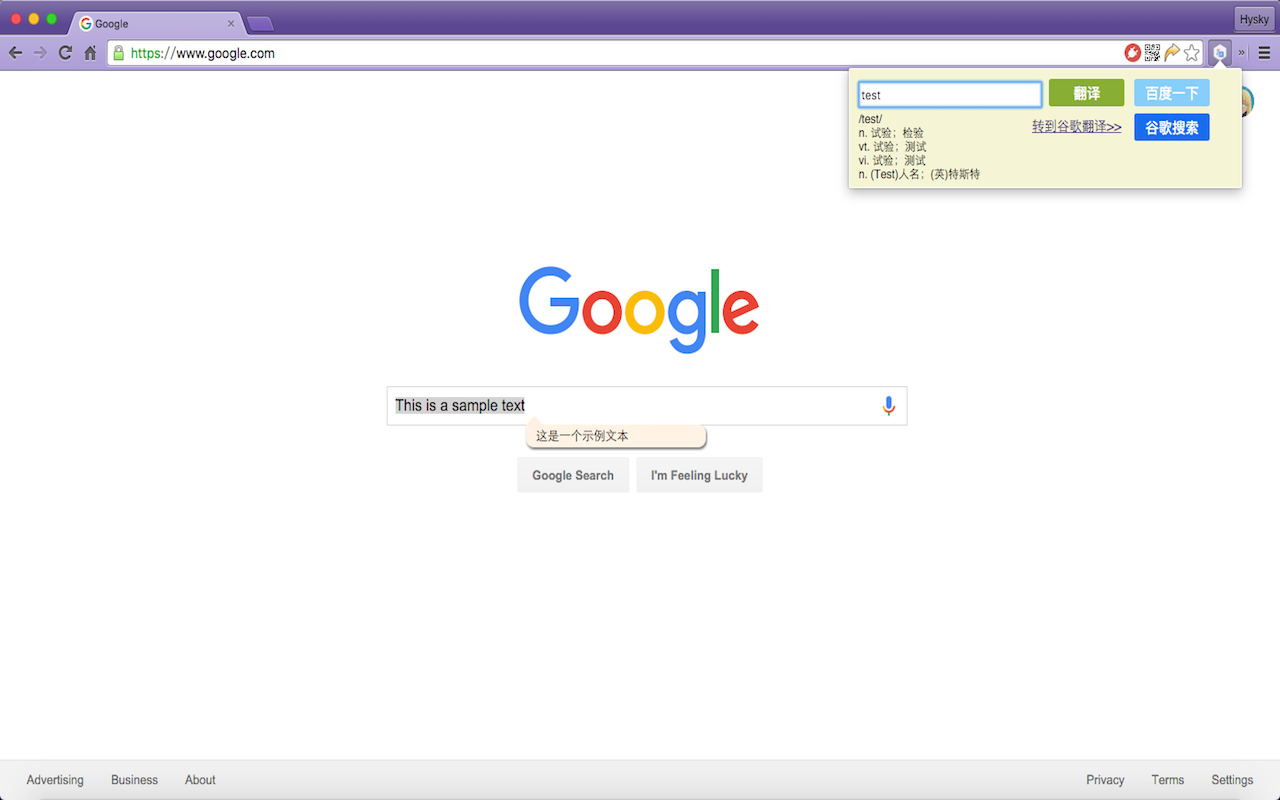
Task: Click the green padlock security icon
Action: point(119,53)
